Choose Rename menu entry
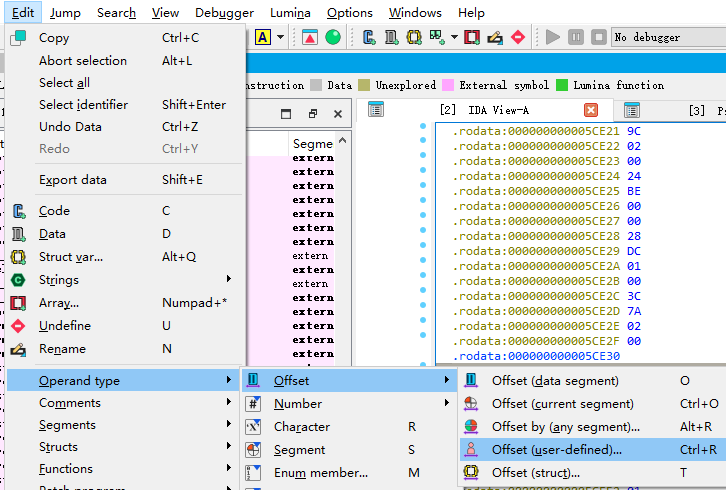Screen dimensions: 726x490 tap(125, 349)
